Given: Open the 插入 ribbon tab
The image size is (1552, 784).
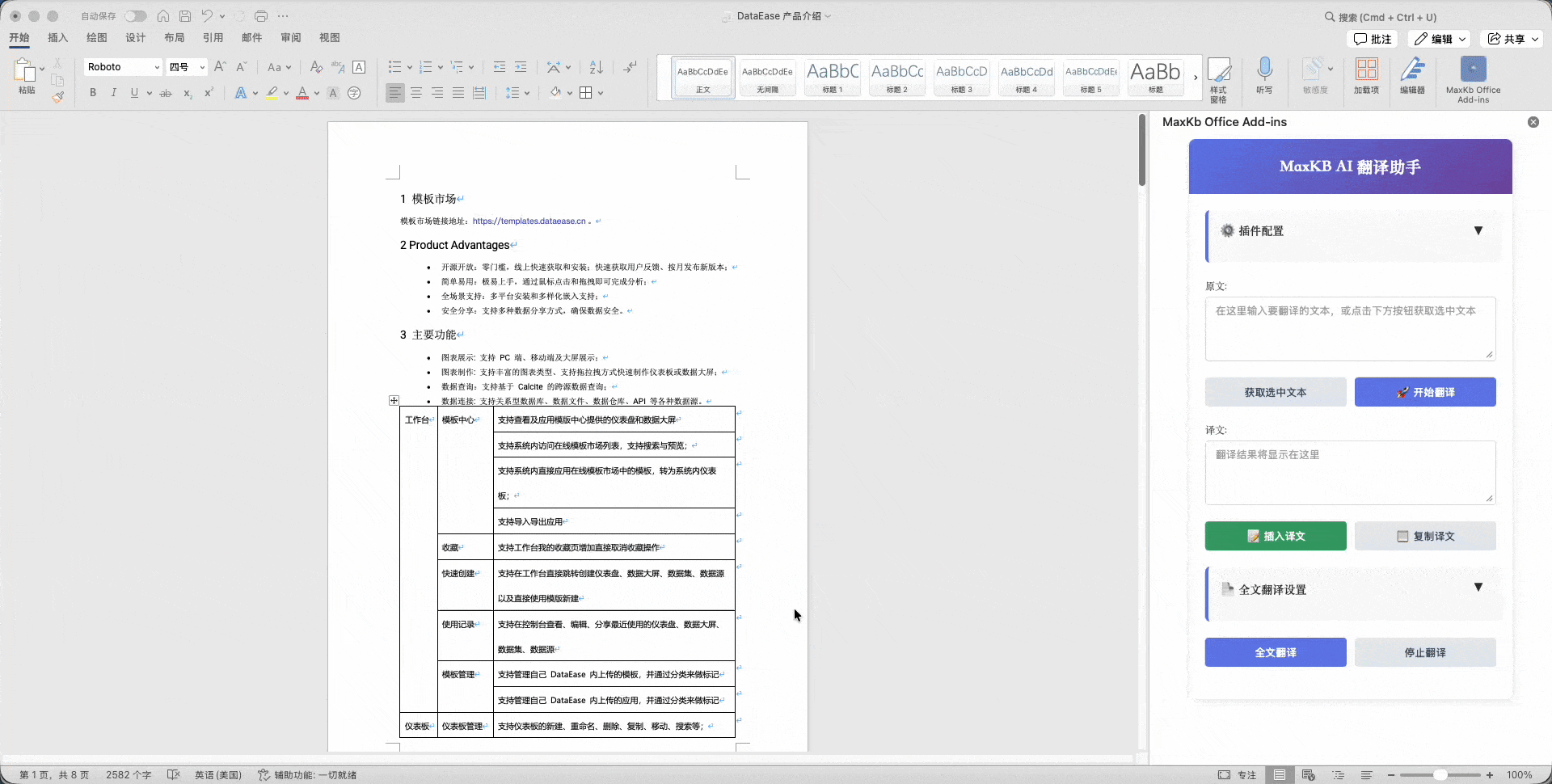Looking at the screenshot, I should (58, 38).
